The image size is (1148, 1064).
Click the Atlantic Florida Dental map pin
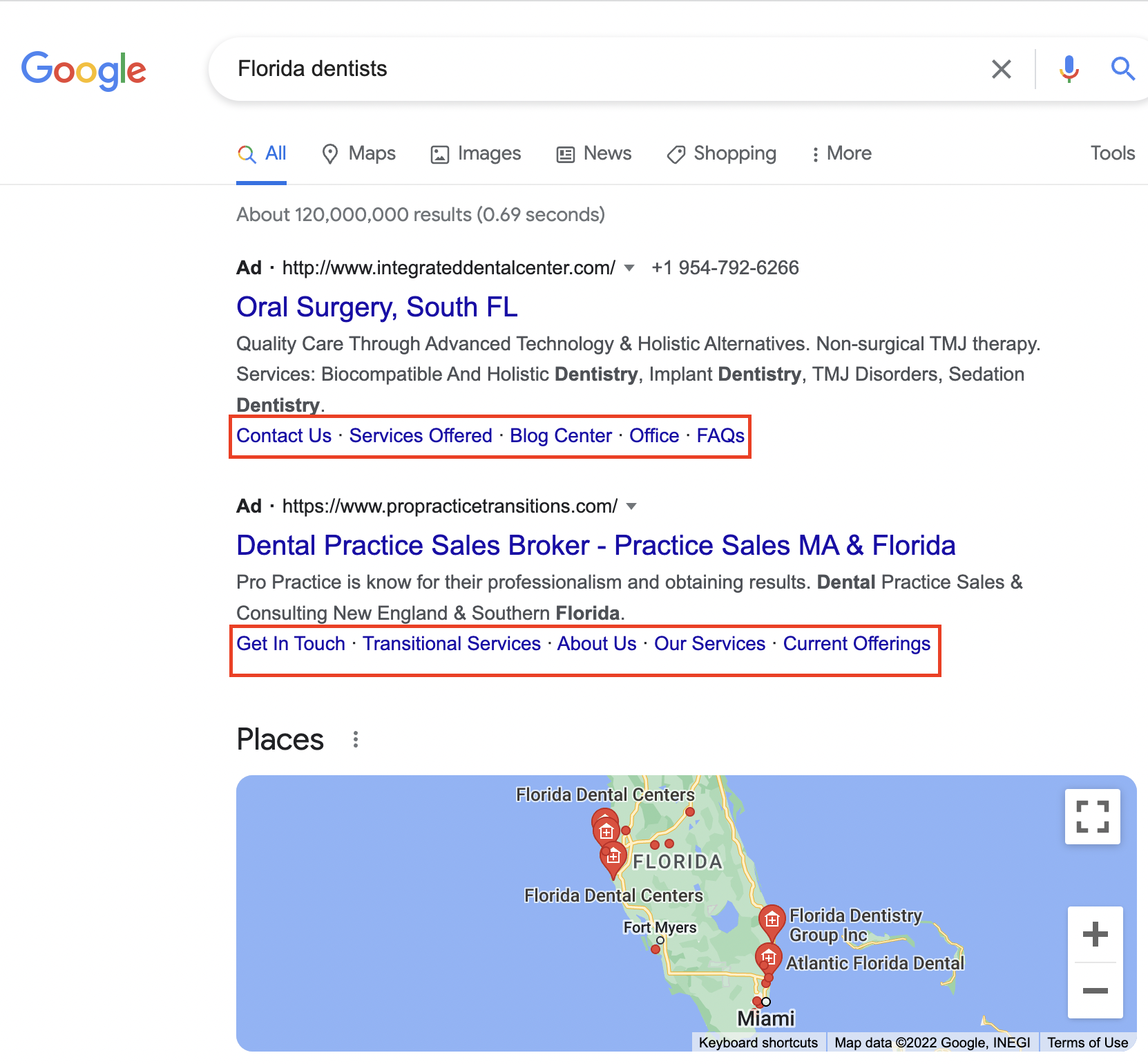click(x=768, y=959)
